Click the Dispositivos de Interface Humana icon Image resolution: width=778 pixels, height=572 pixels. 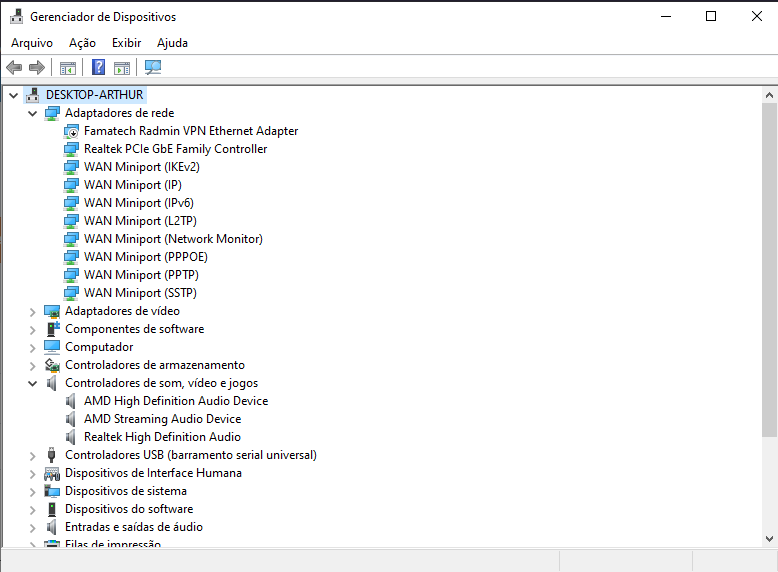pos(52,474)
